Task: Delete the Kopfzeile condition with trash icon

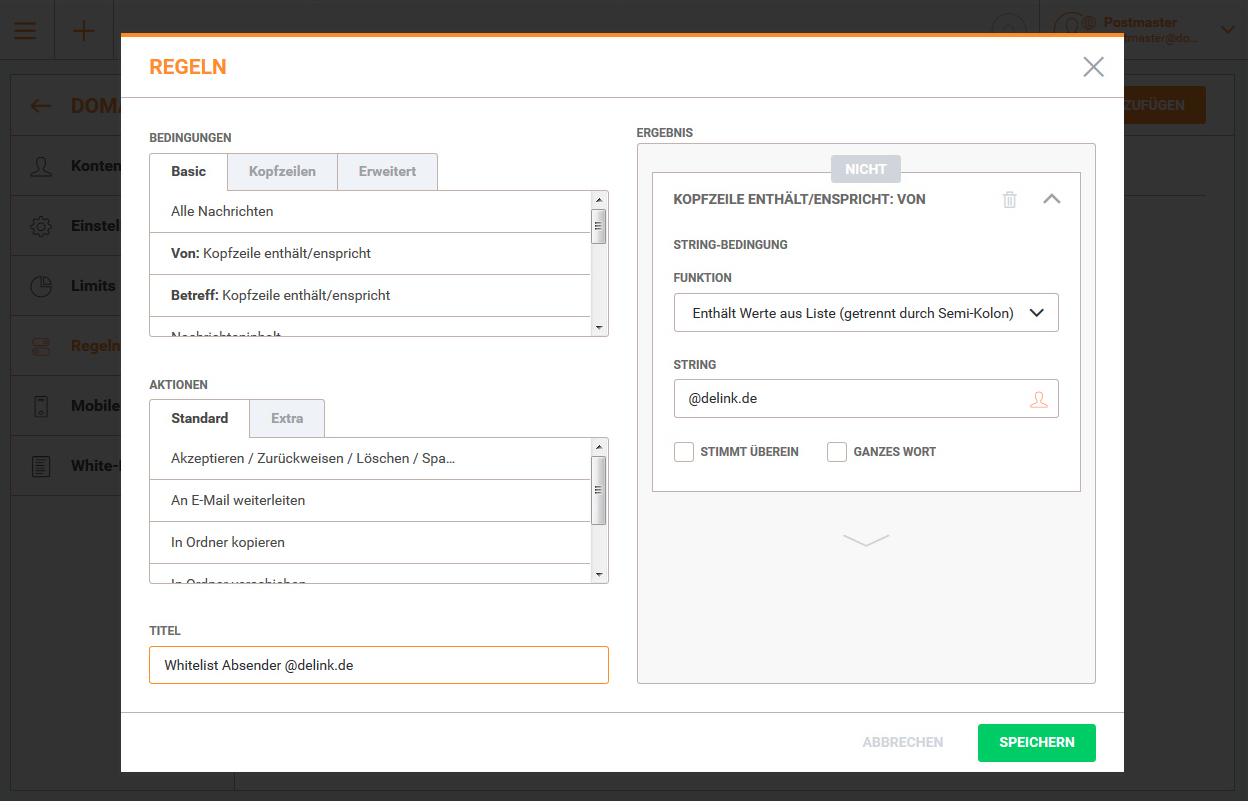Action: point(1010,200)
